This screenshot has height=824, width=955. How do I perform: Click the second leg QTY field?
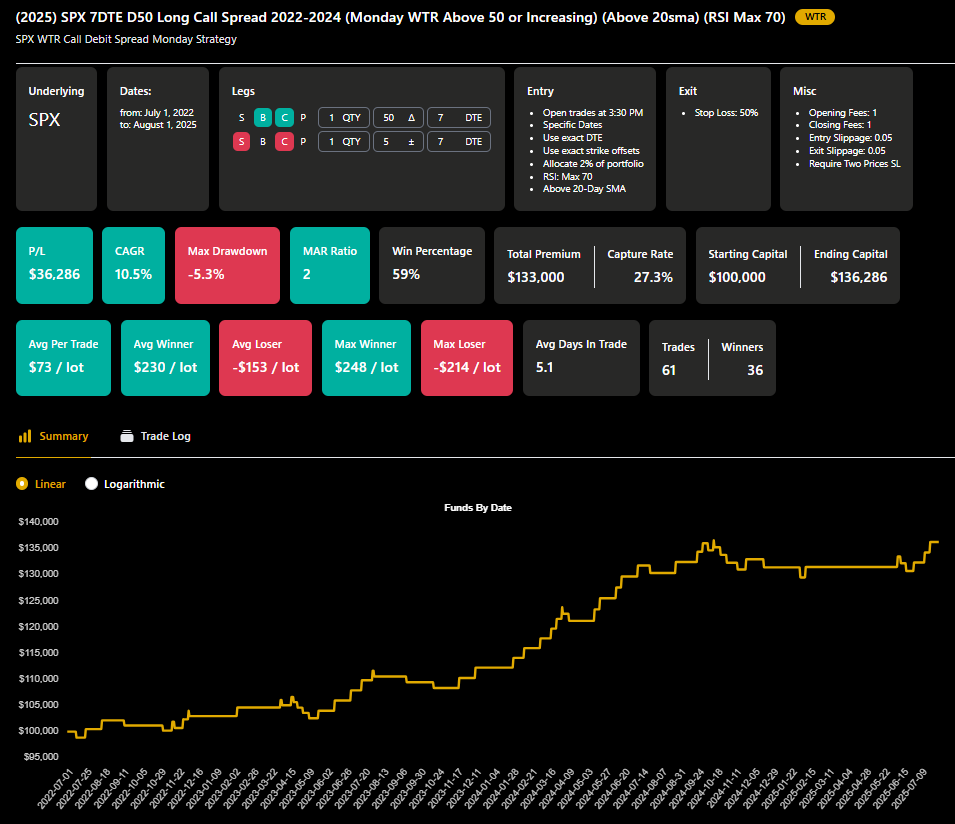pyautogui.click(x=344, y=141)
